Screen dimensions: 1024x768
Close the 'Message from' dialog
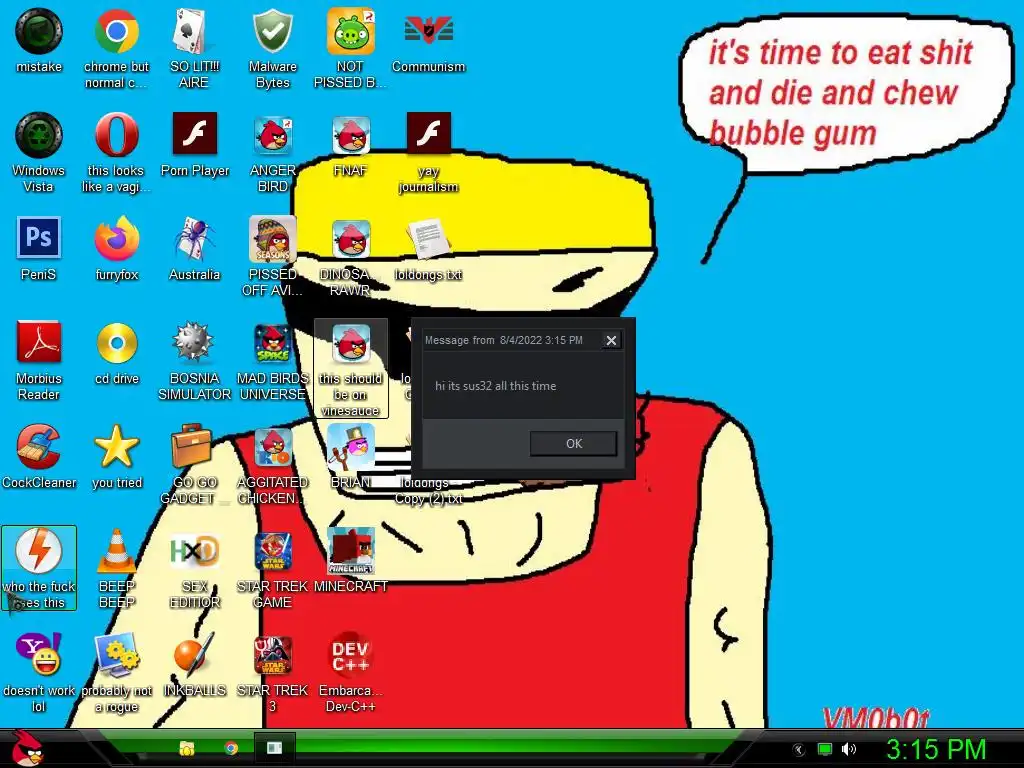click(x=611, y=340)
